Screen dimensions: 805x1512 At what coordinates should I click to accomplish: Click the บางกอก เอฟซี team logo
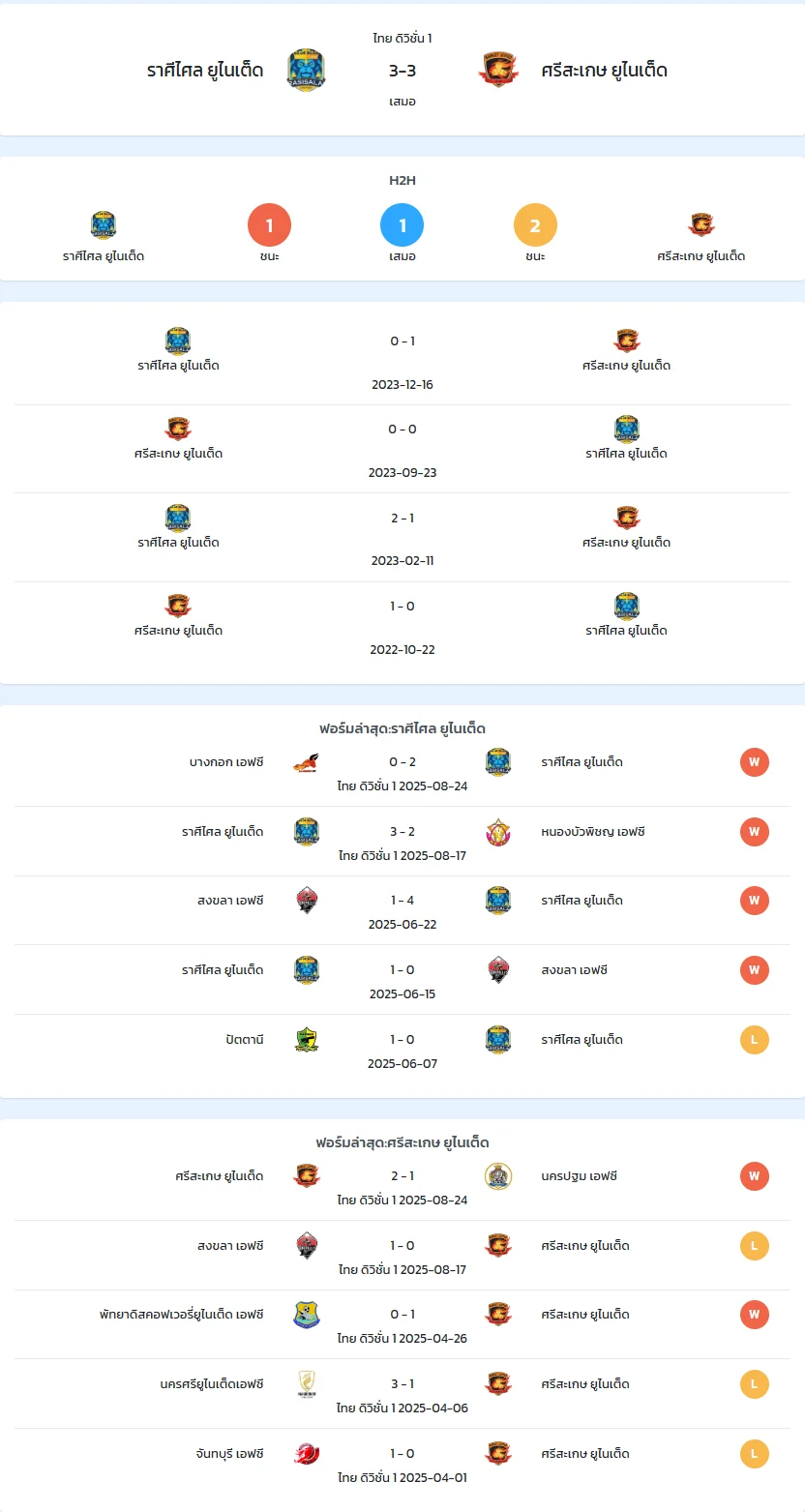tap(307, 762)
